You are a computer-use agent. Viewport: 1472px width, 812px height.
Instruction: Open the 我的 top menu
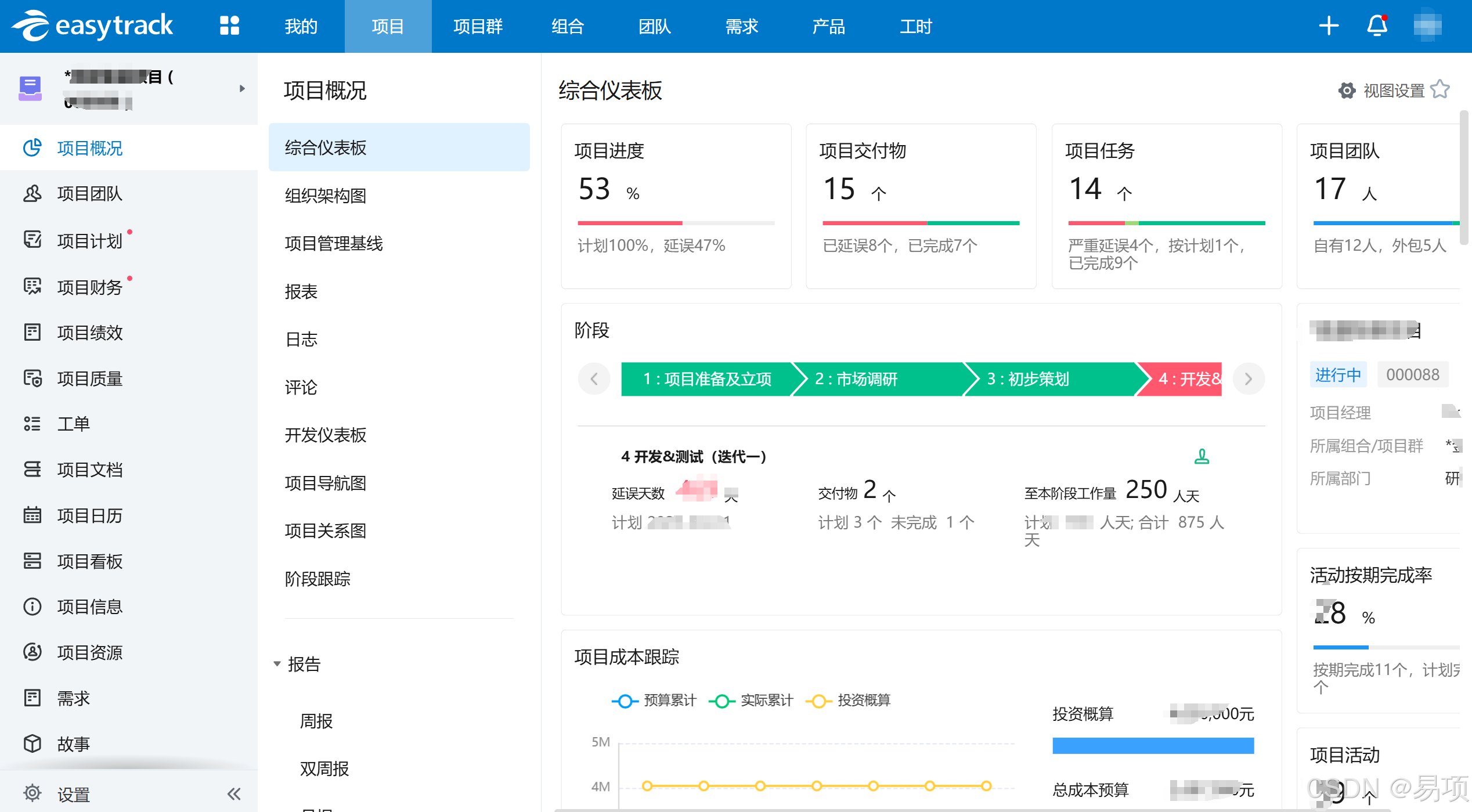coord(301,26)
